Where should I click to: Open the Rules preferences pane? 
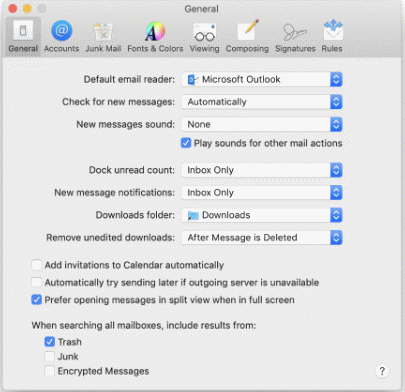(332, 36)
